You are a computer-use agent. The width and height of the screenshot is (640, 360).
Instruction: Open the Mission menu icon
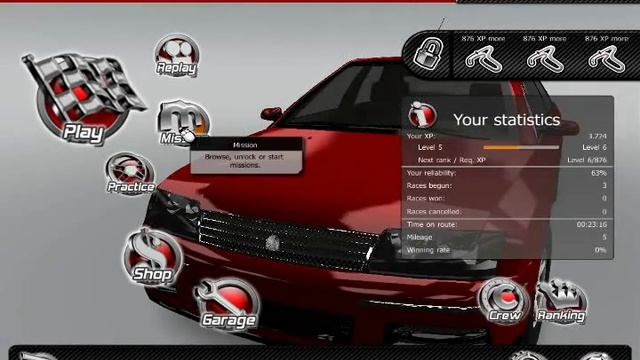pos(183,122)
